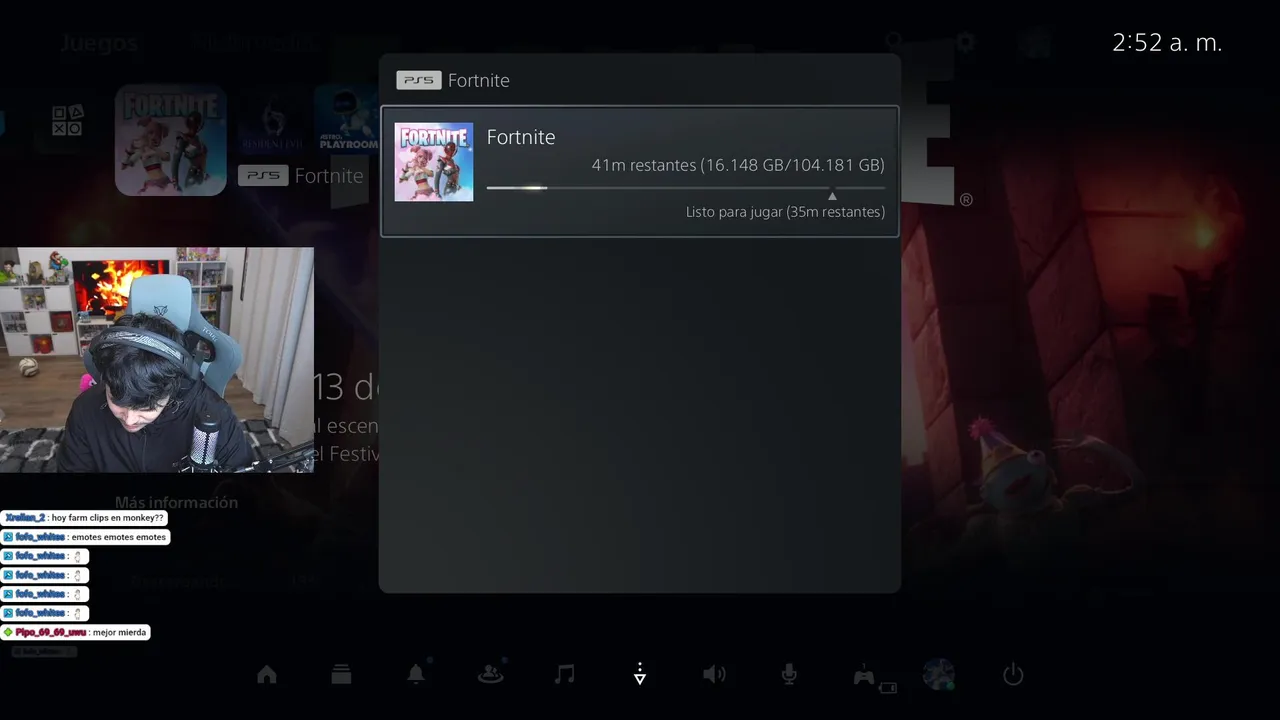Open the Settings gear at the top
This screenshot has height=720, width=1280.
[x=965, y=43]
